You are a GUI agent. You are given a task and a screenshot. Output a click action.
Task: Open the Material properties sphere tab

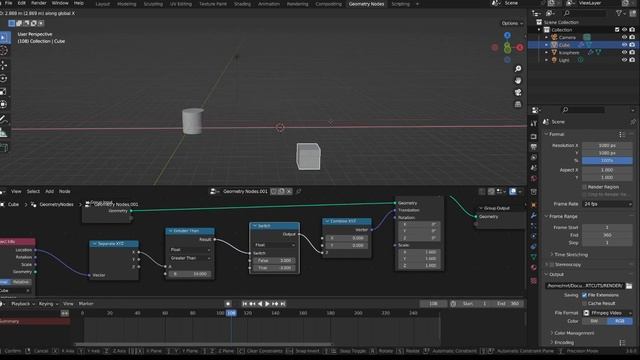tap(533, 267)
